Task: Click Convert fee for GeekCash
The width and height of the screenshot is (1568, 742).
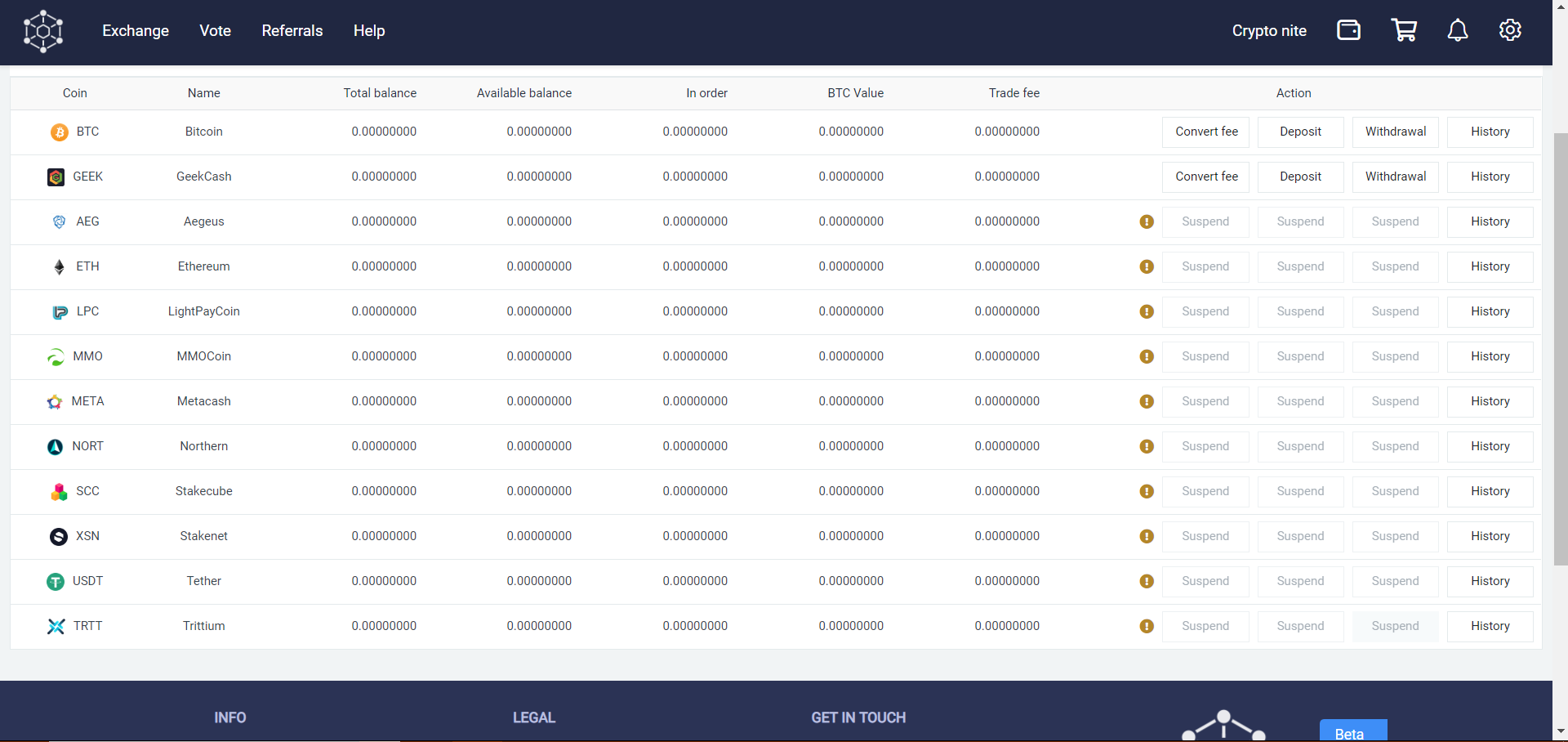Action: (1205, 177)
